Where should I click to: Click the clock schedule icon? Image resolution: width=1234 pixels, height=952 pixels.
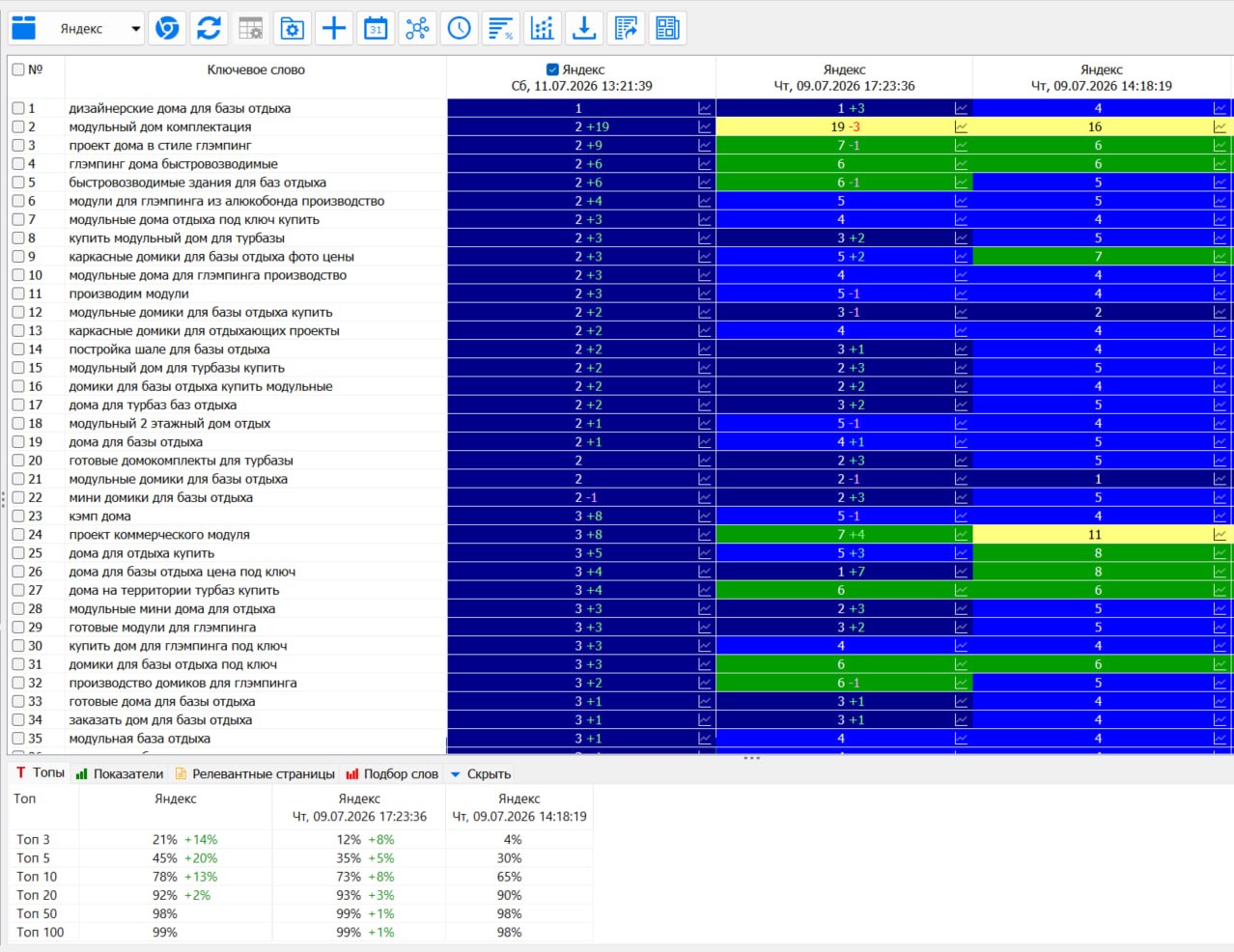(459, 28)
